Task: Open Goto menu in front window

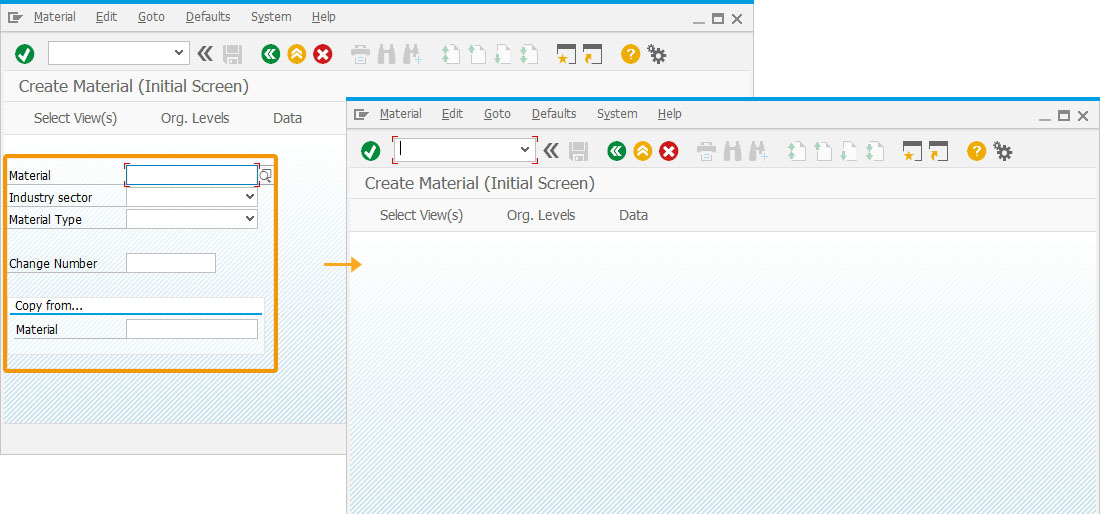Action: coord(497,114)
